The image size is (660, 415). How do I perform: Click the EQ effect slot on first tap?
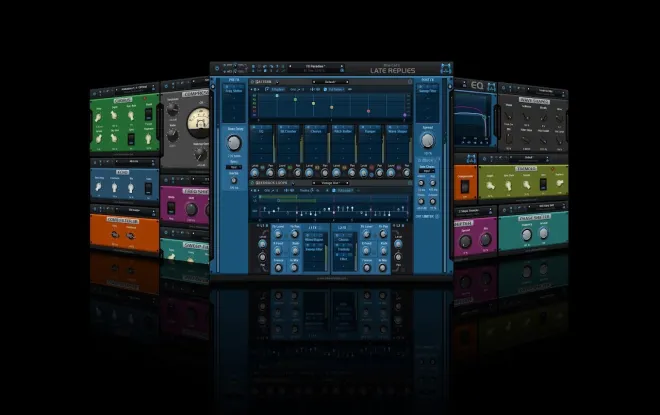261,131
